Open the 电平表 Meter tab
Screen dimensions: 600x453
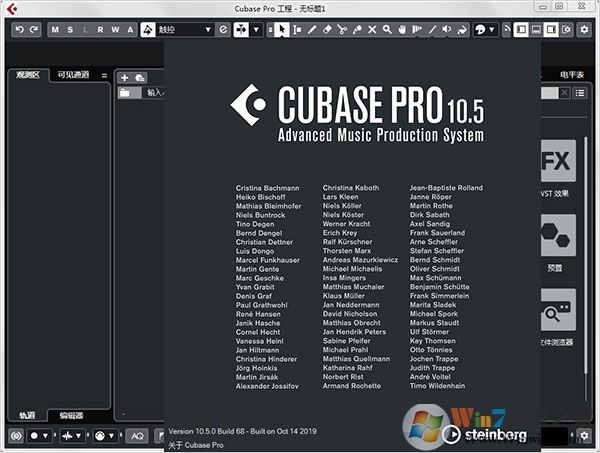572,75
